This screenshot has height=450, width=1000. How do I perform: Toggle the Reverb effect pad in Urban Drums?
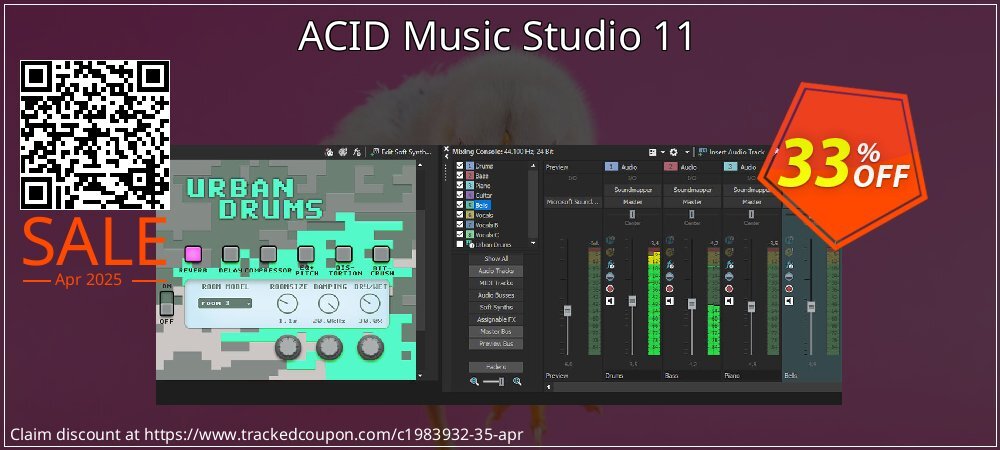click(x=193, y=254)
